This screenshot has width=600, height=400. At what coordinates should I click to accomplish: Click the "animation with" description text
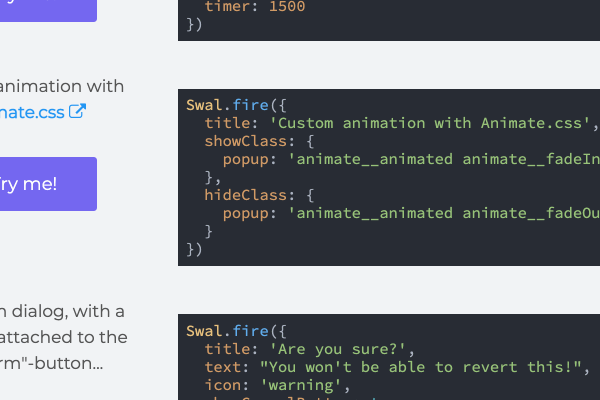pyautogui.click(x=62, y=86)
